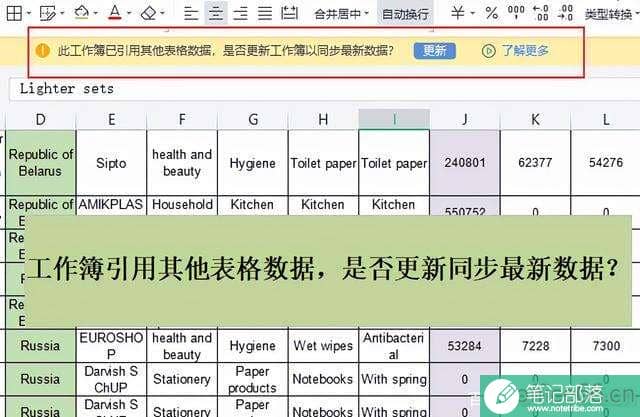This screenshot has height=417, width=640.
Task: Increase decimal places
Action: coord(541,13)
